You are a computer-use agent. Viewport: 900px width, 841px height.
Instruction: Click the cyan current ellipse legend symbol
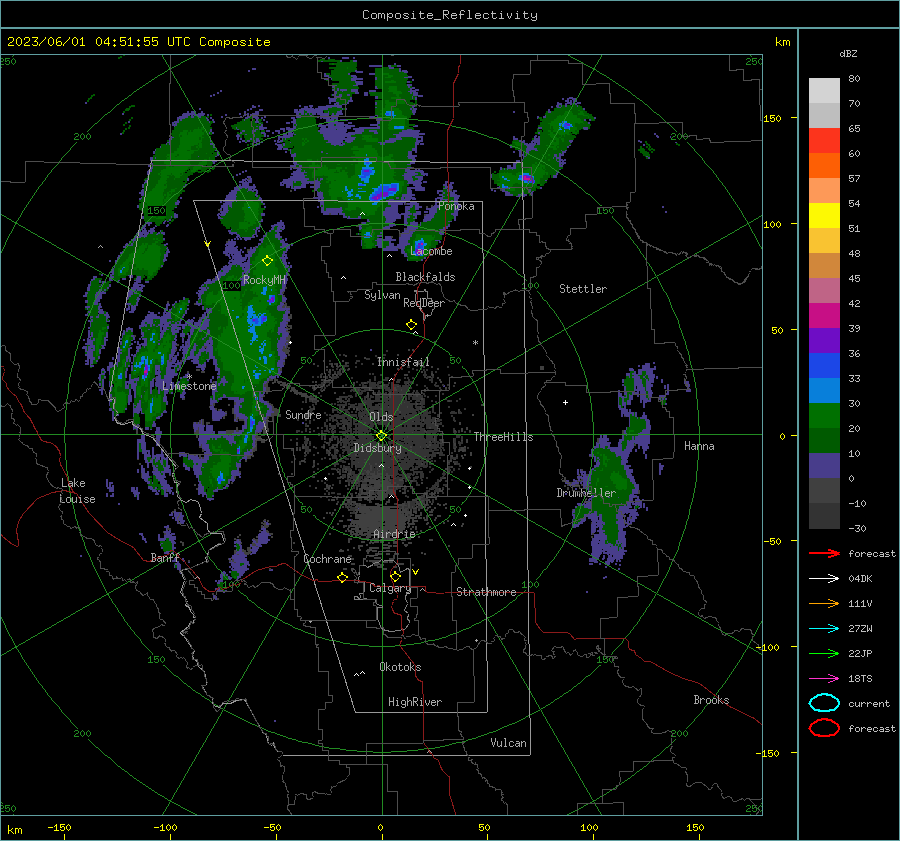[x=824, y=703]
